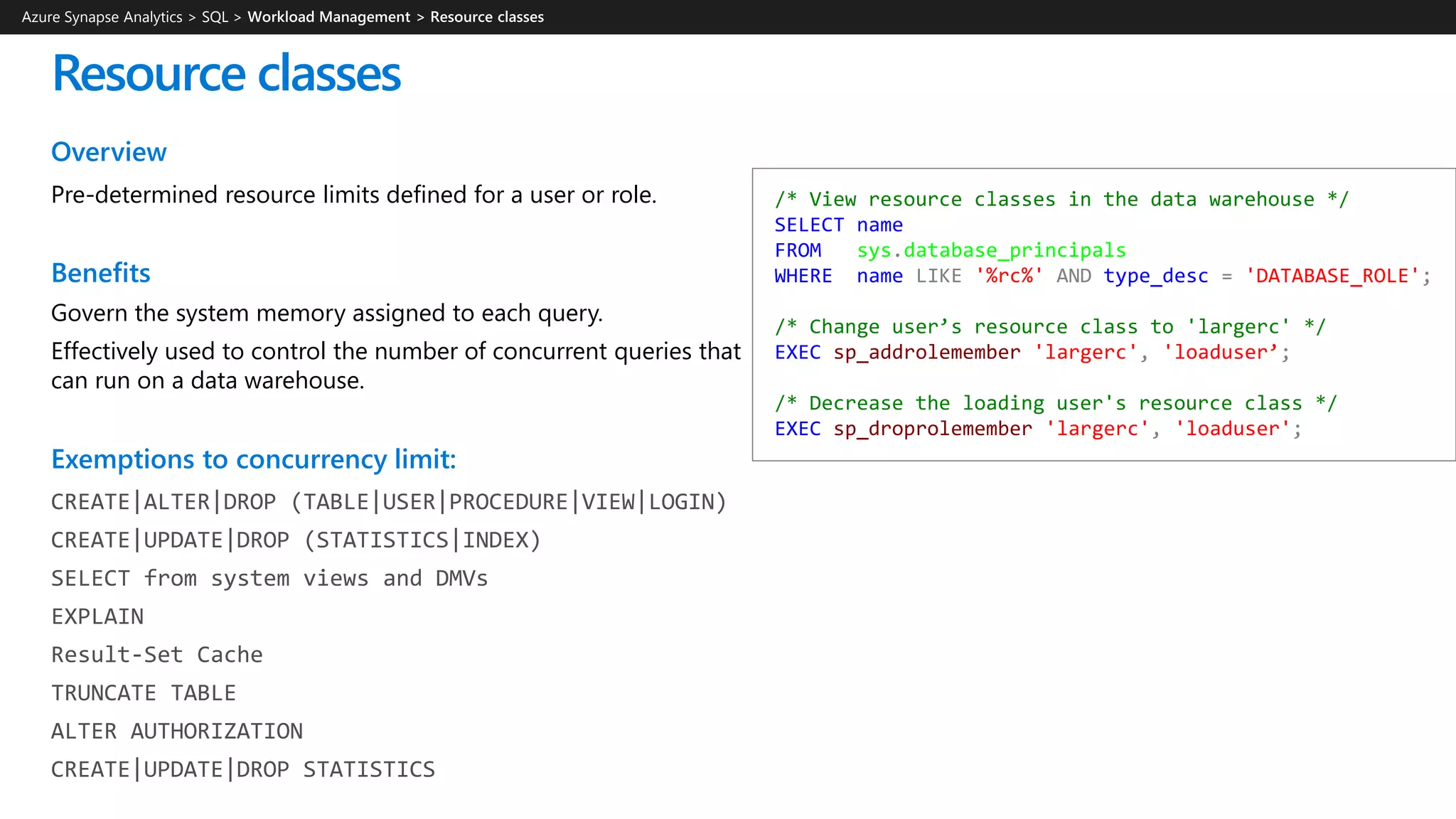Click the (STATISTICS|INDEX) exemption line
The height and width of the screenshot is (819, 1456).
[x=296, y=540]
